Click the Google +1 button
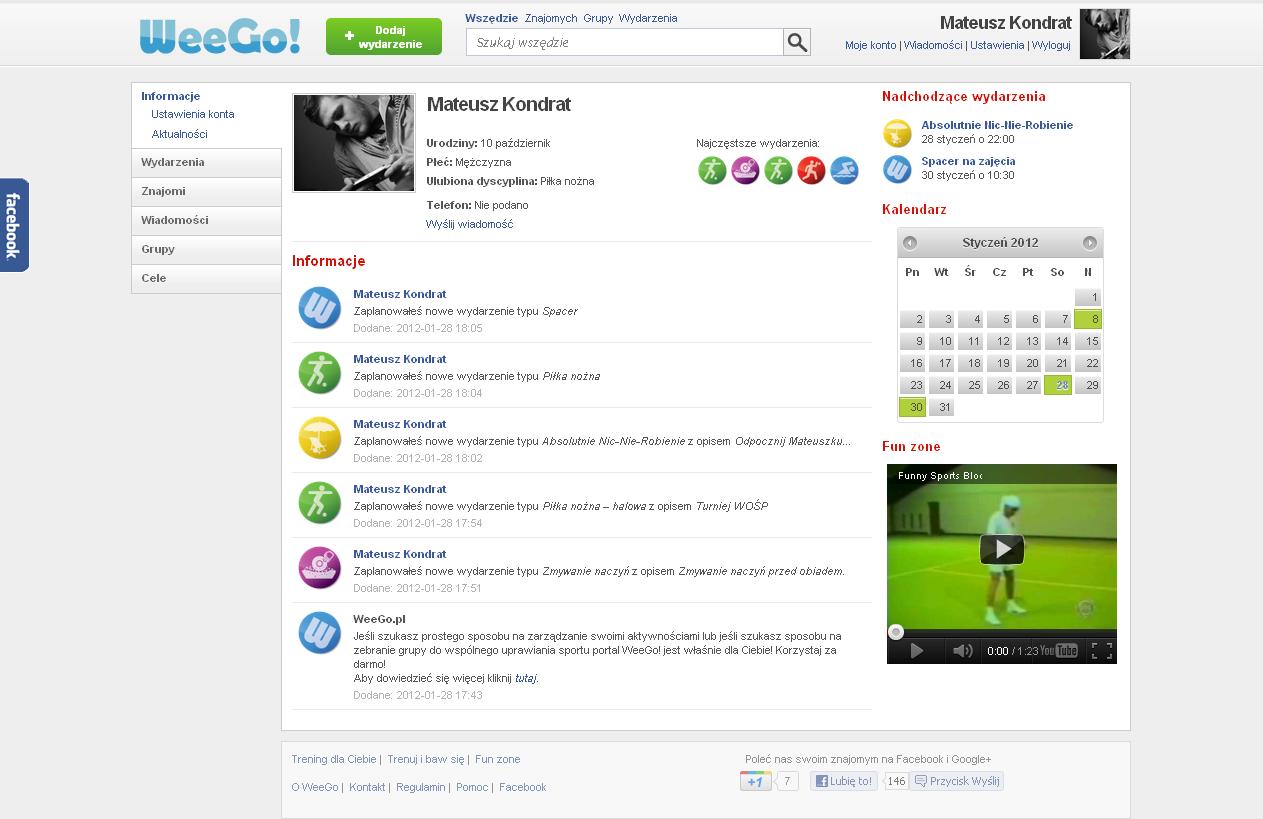Viewport: 1263px width, 819px height. pyautogui.click(x=755, y=781)
